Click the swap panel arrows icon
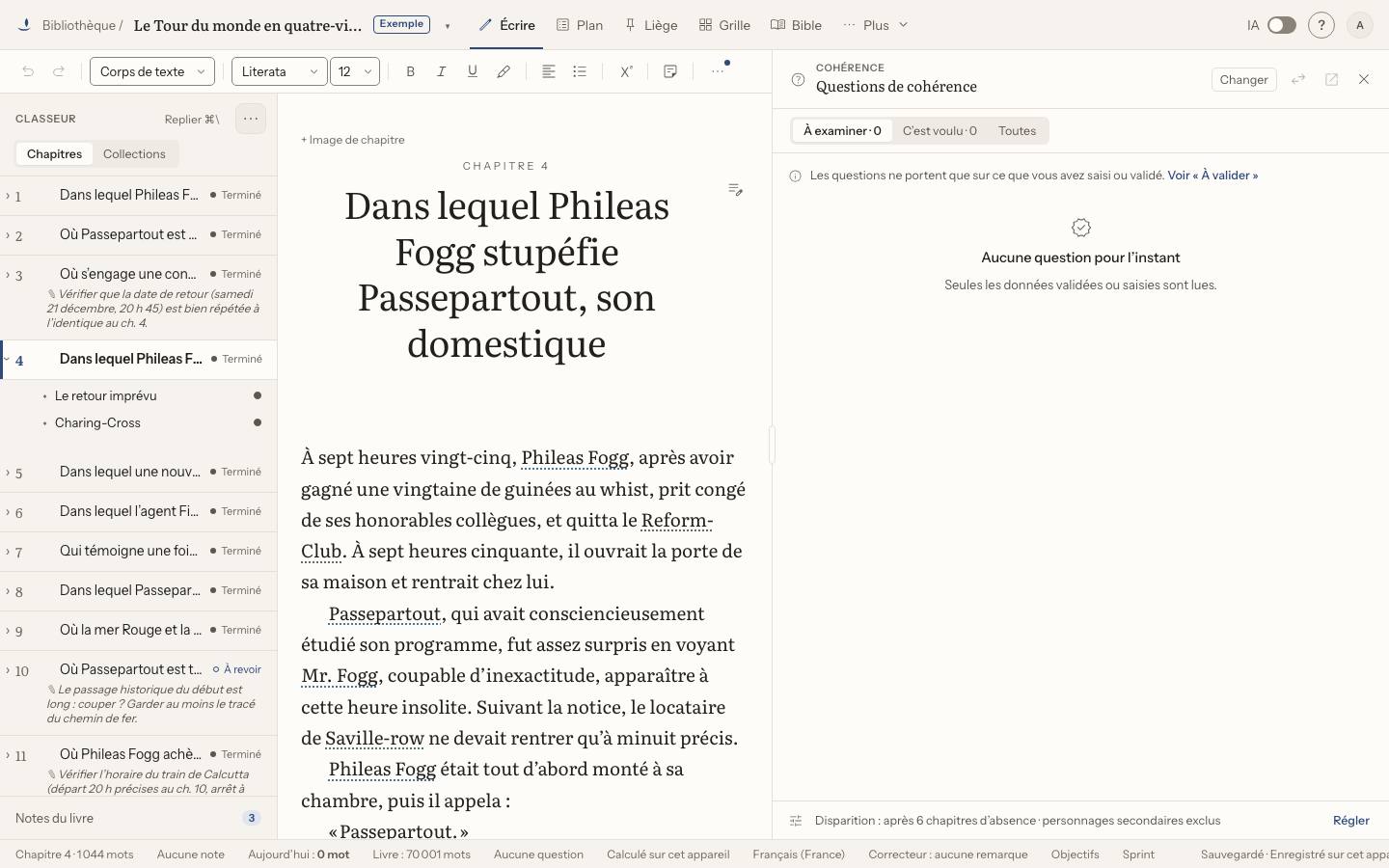 (x=1298, y=79)
